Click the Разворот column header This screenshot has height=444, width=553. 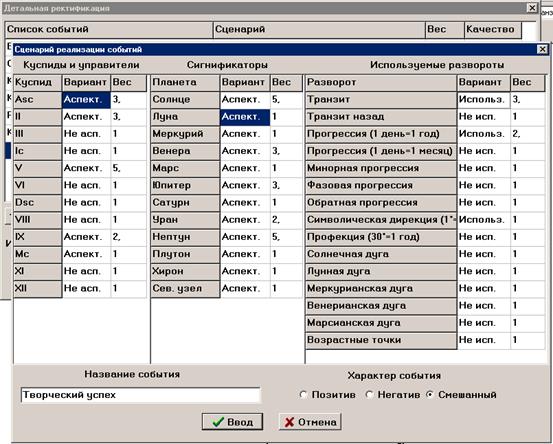coord(381,83)
